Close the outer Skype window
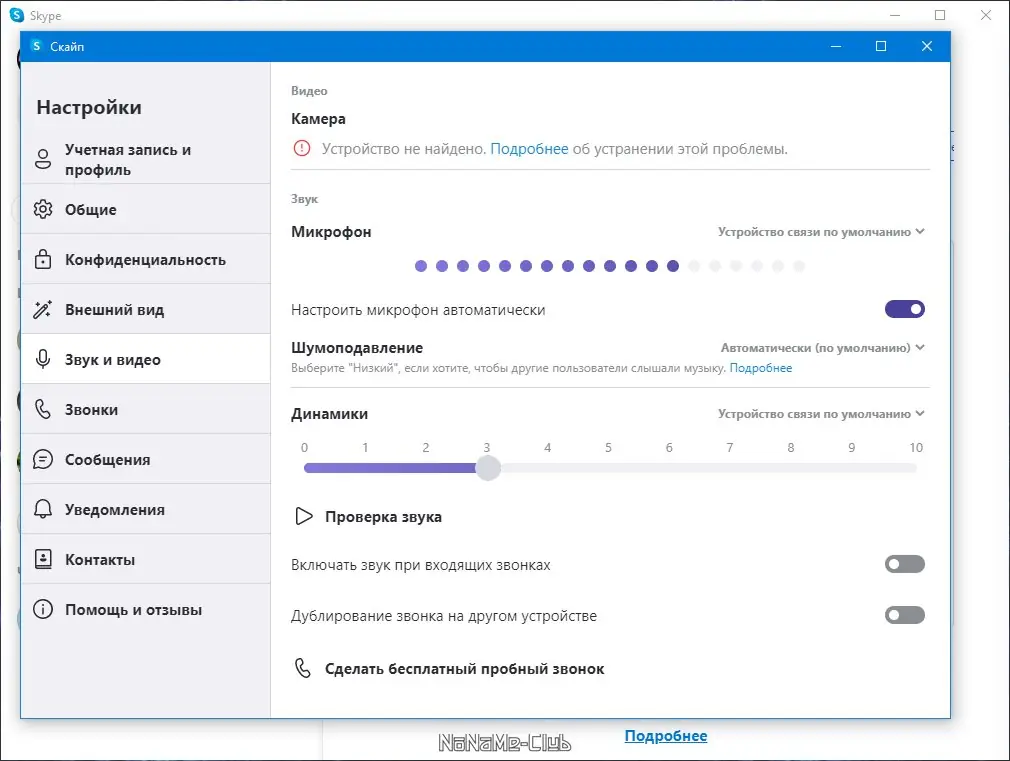This screenshot has width=1010, height=761. click(x=986, y=15)
